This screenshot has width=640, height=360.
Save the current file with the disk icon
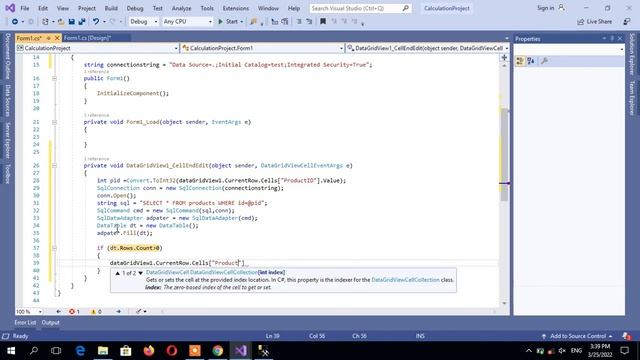point(71,22)
